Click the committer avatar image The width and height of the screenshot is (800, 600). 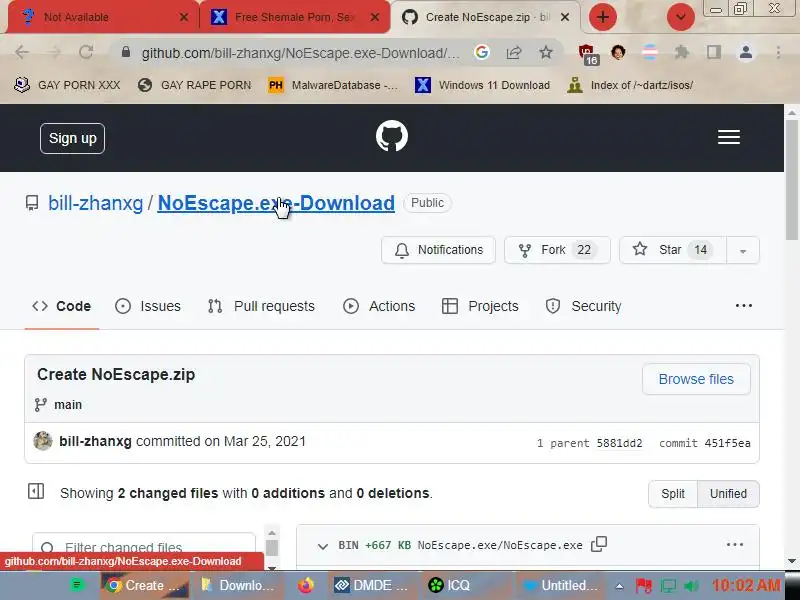click(x=43, y=441)
